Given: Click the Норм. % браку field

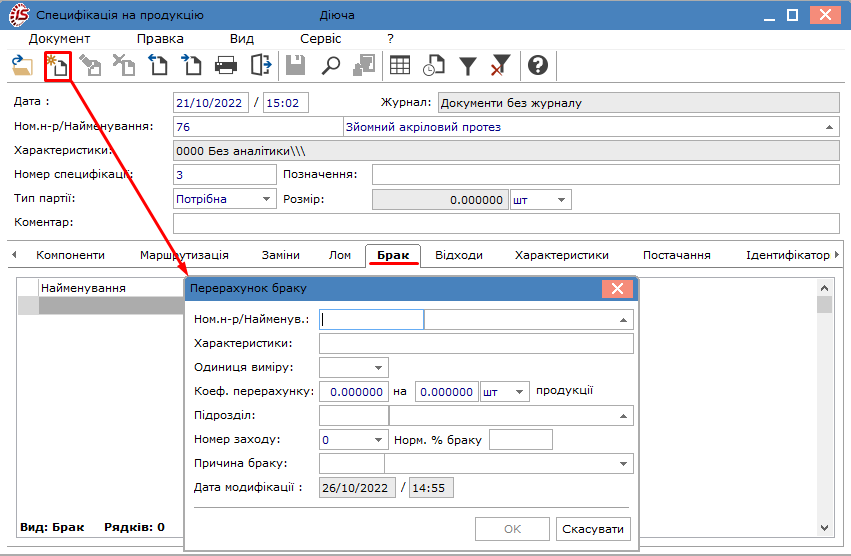Looking at the screenshot, I should click(x=521, y=440).
